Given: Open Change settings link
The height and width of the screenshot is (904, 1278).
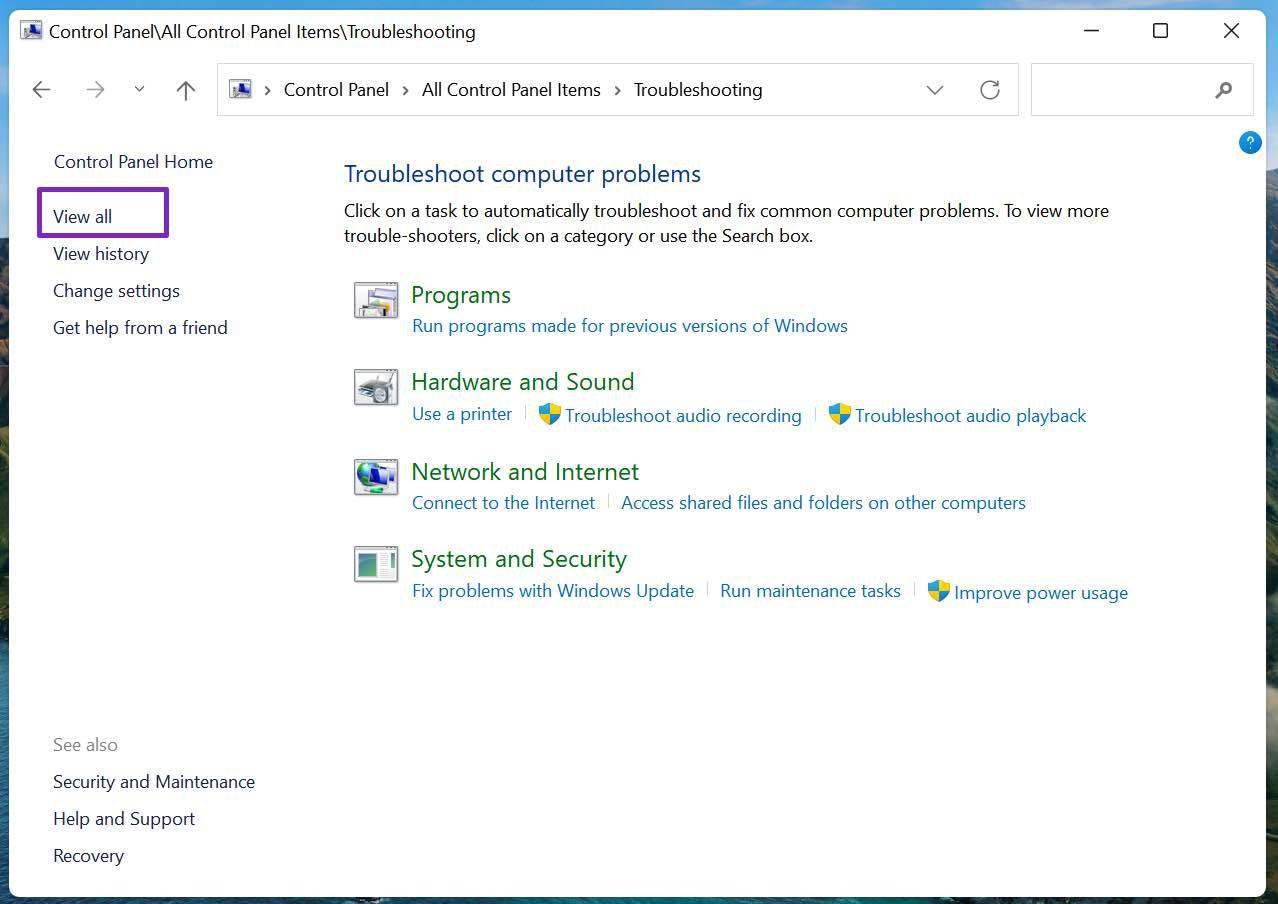Looking at the screenshot, I should pos(116,291).
